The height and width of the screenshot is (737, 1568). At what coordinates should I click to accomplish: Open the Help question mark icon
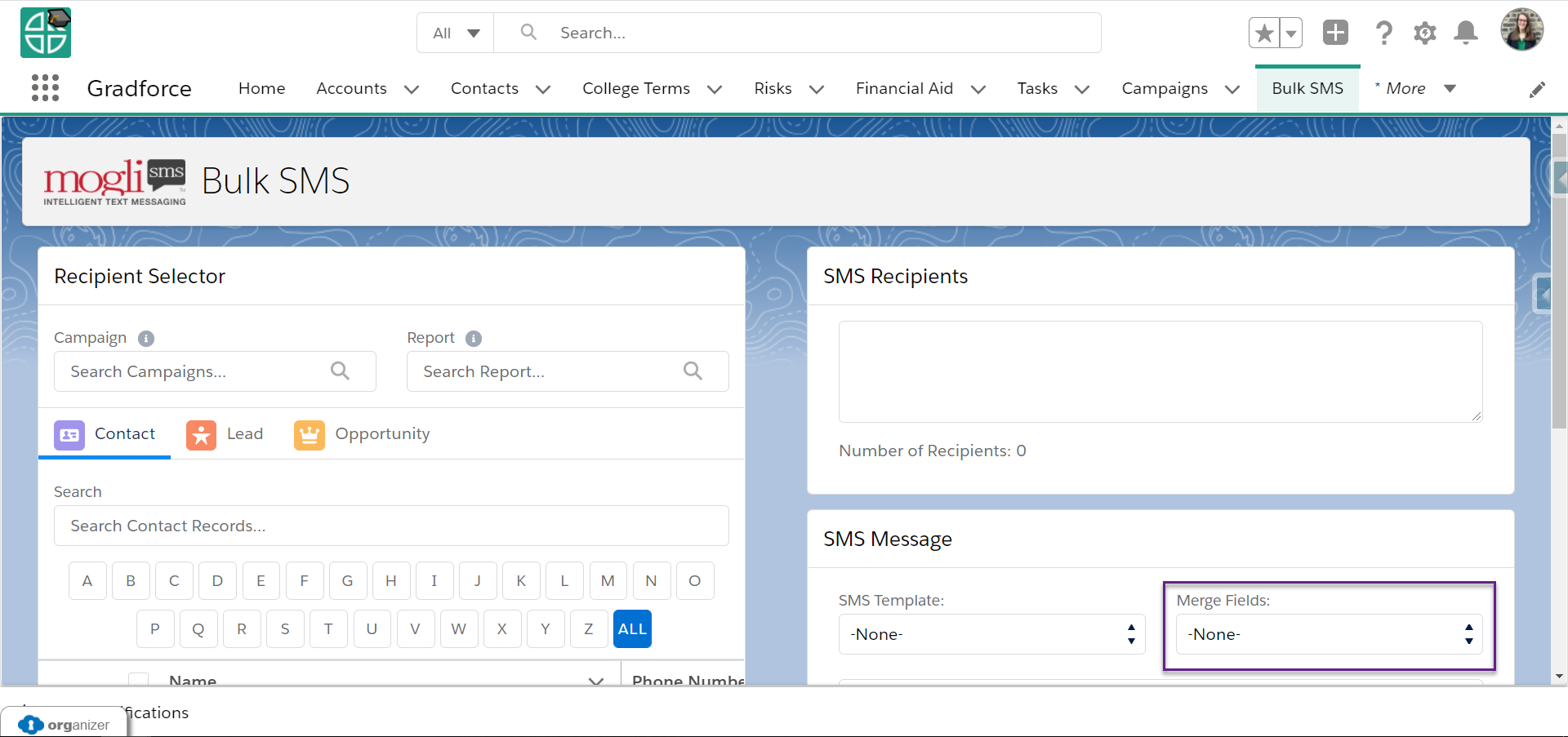tap(1383, 33)
